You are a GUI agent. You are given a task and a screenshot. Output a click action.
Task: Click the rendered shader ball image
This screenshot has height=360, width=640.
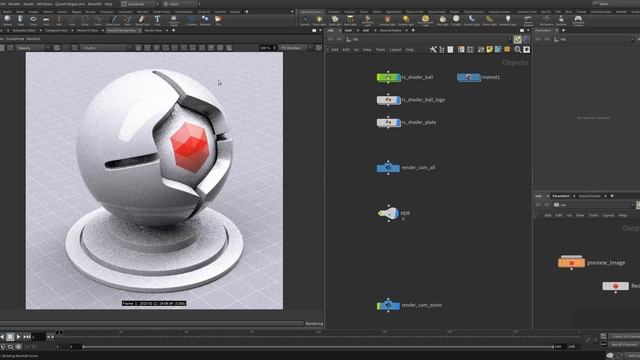click(x=154, y=181)
